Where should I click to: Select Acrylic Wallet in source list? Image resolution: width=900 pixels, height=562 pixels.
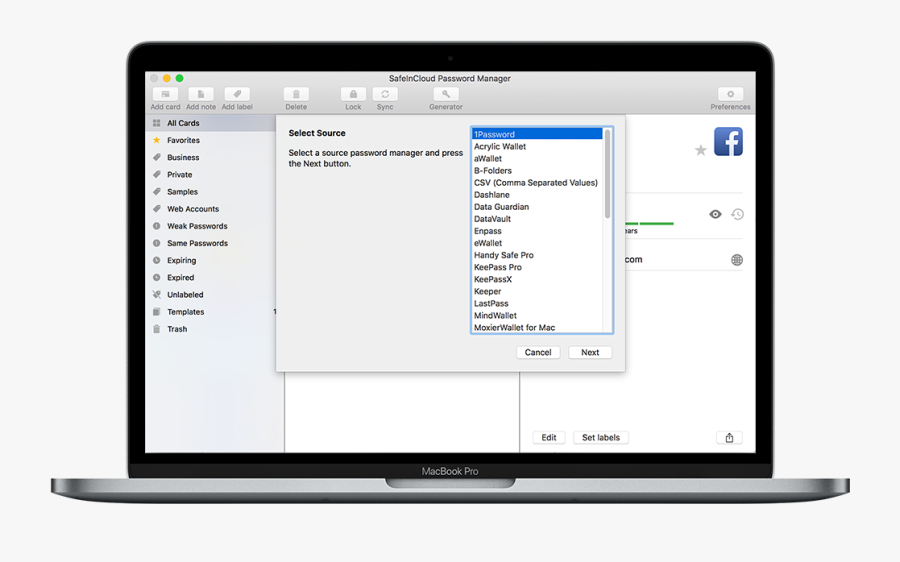coord(537,146)
